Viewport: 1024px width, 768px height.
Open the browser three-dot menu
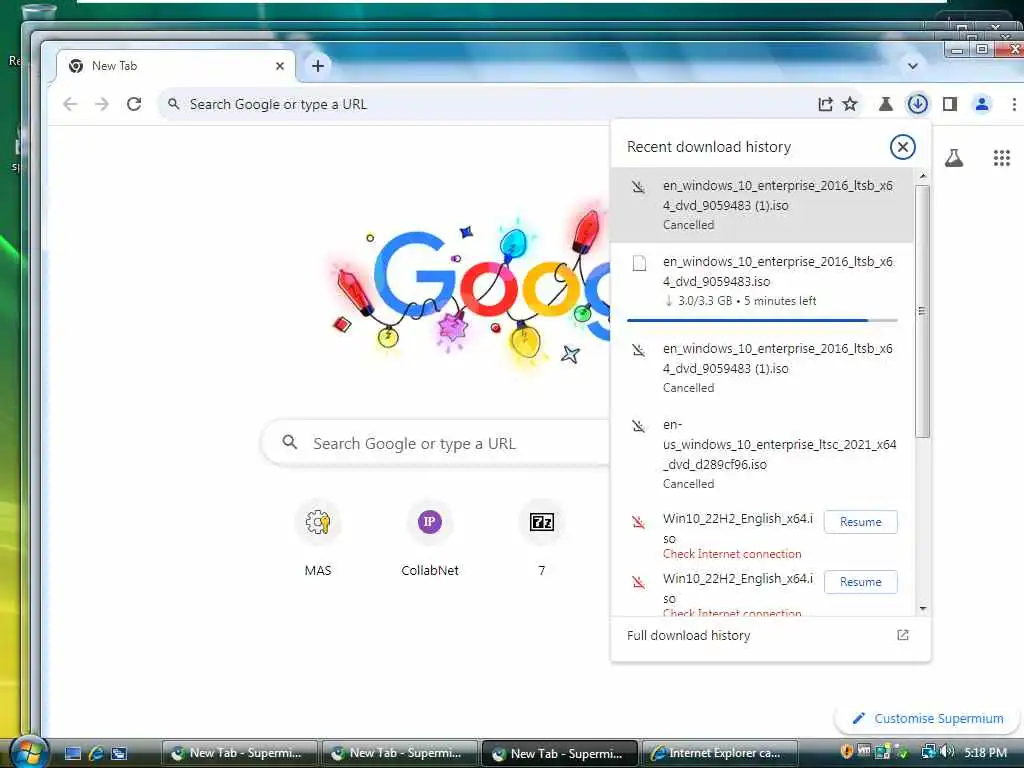pos(1014,104)
